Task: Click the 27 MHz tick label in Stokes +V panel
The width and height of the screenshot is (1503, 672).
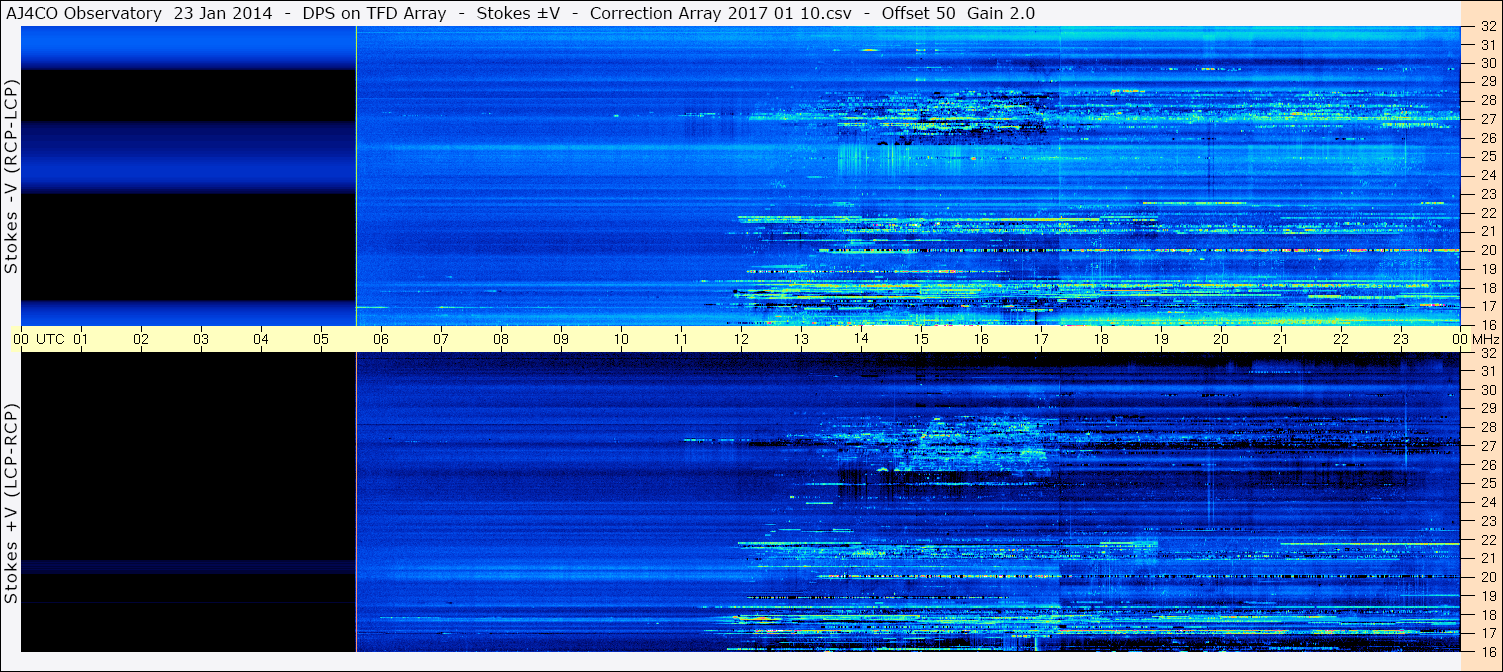Action: click(x=1488, y=446)
